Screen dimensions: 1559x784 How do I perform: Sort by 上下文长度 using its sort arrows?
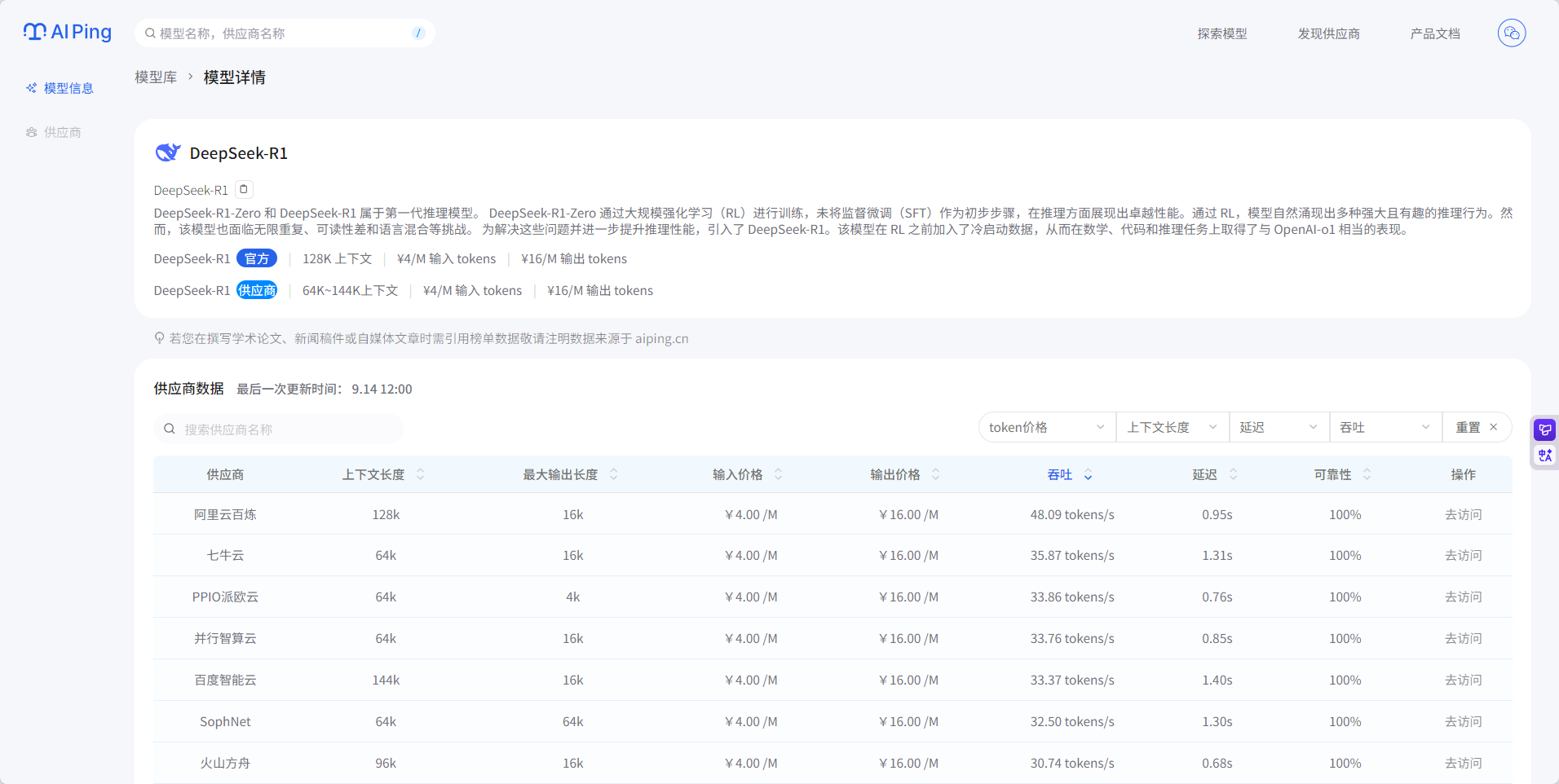421,474
